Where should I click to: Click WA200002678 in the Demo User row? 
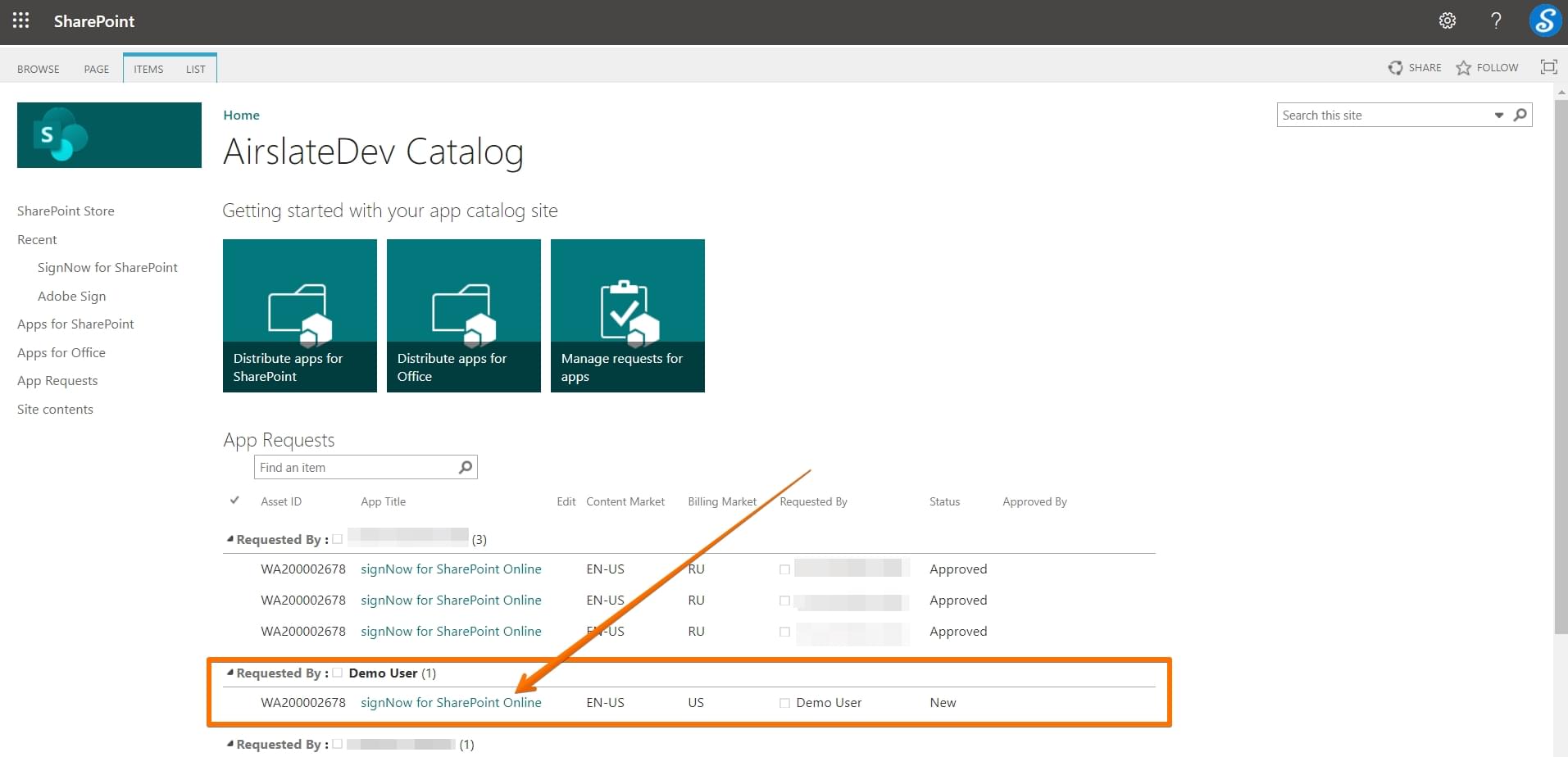click(303, 703)
